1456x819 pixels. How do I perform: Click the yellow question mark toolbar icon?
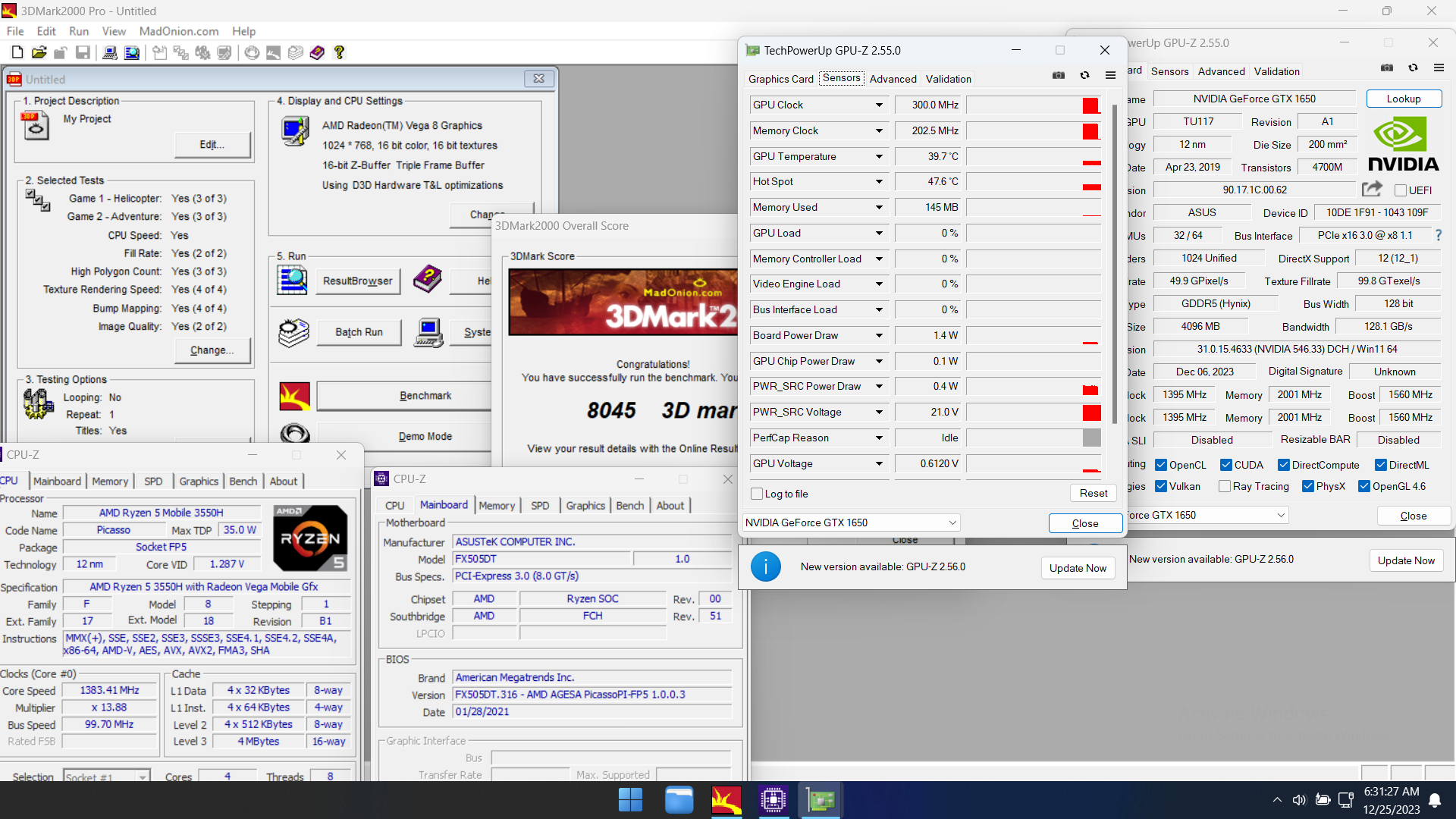point(339,52)
